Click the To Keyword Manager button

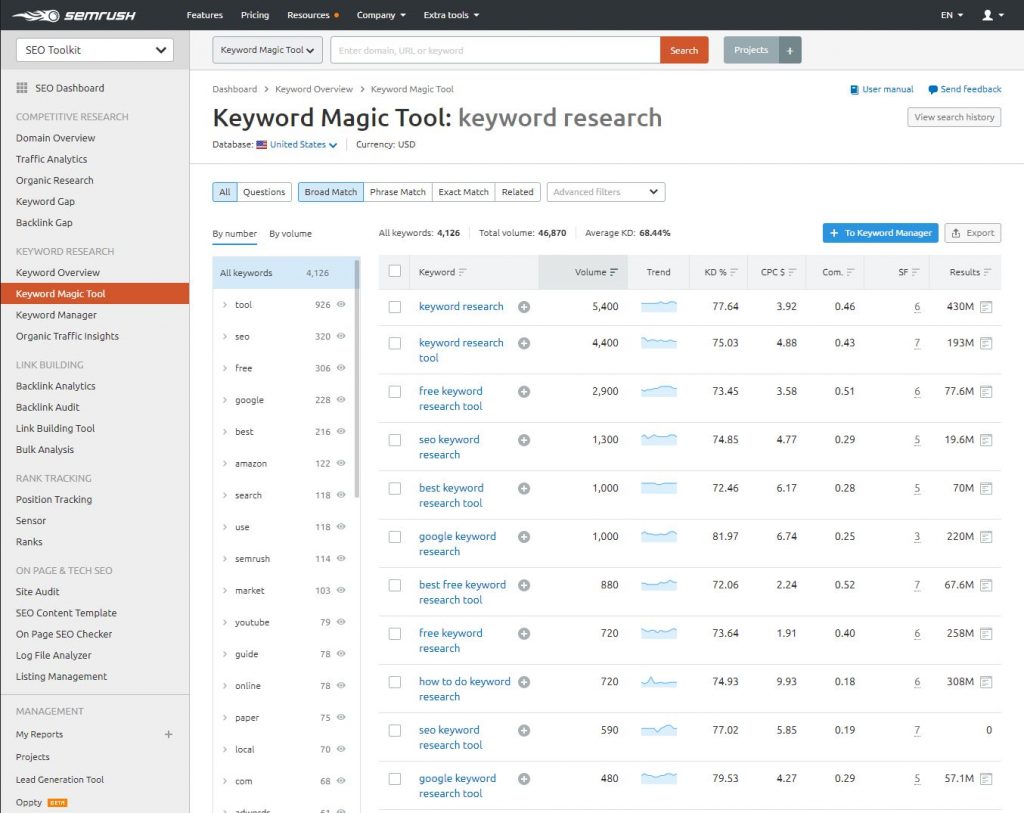coord(880,233)
